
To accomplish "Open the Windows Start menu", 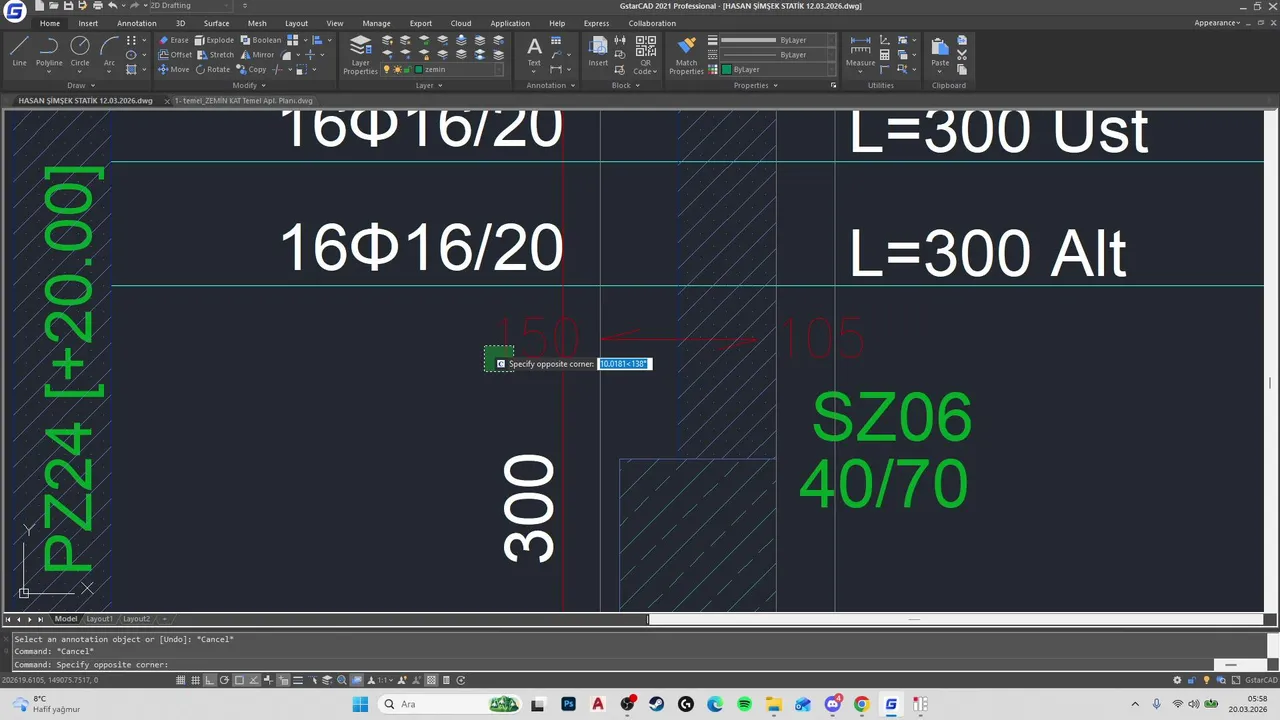I will click(x=361, y=704).
